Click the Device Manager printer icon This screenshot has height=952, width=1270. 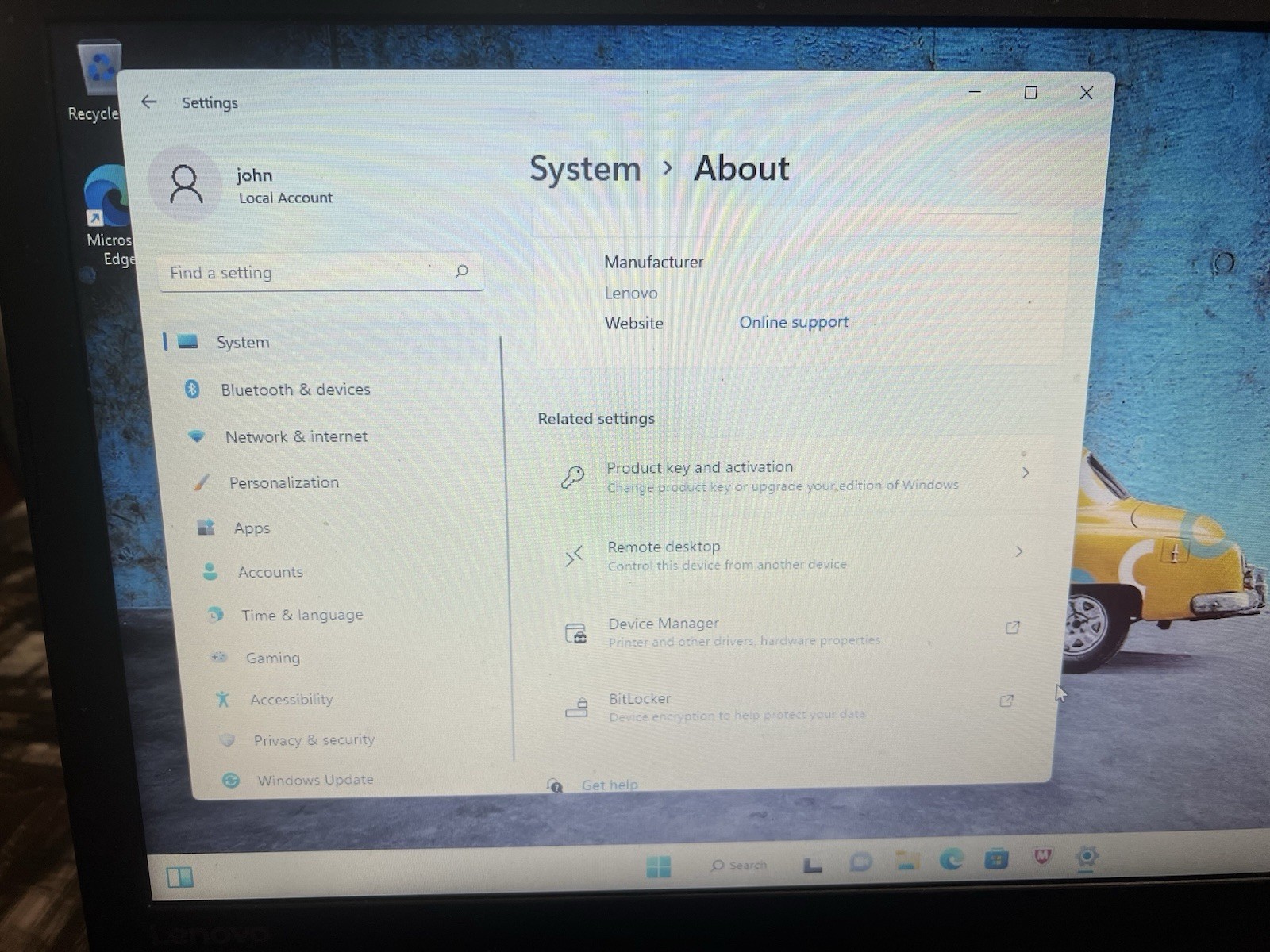pos(575,633)
